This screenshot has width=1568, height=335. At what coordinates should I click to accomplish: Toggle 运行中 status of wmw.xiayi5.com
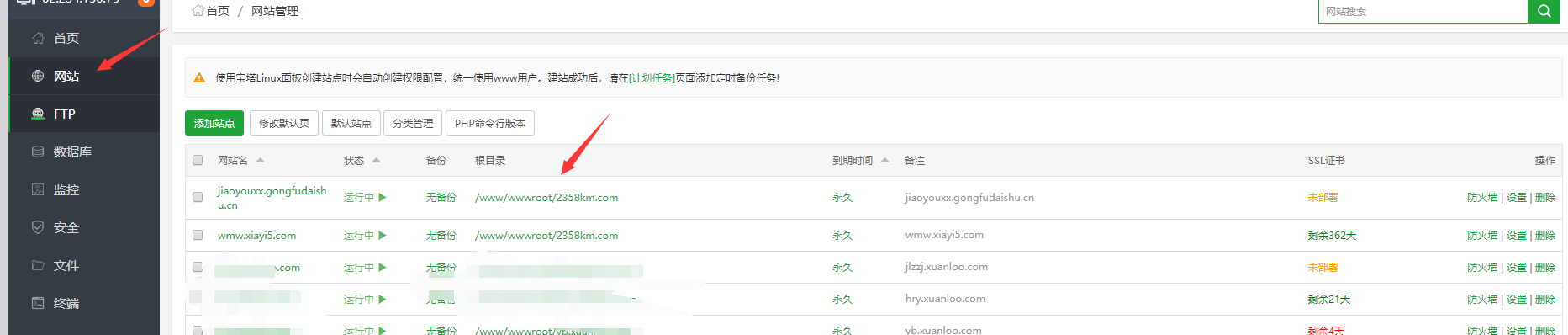(x=365, y=235)
